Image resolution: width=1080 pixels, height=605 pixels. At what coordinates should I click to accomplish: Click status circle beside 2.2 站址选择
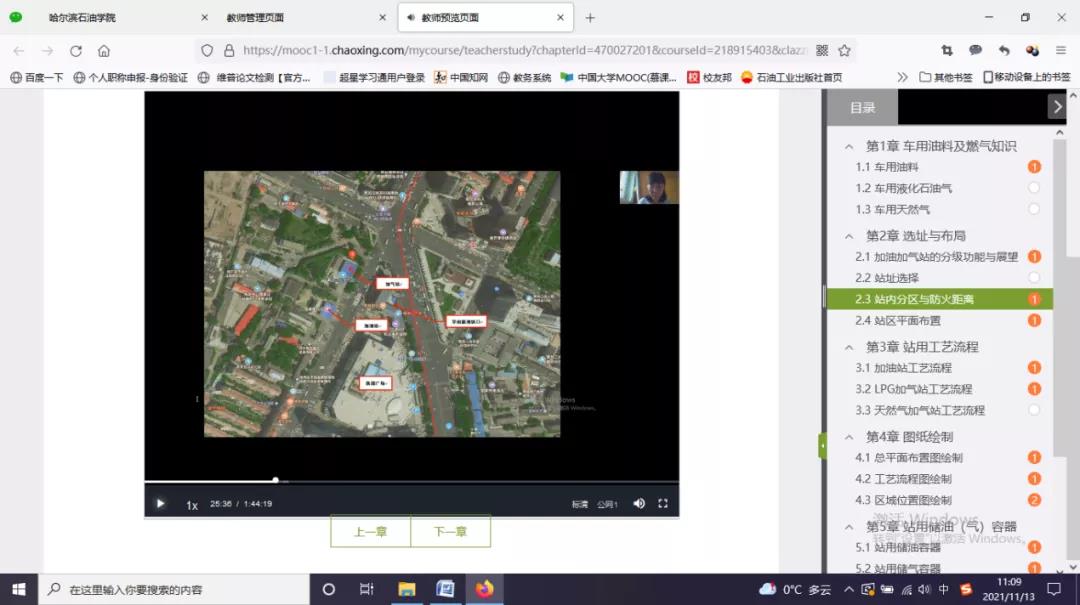[1034, 277]
